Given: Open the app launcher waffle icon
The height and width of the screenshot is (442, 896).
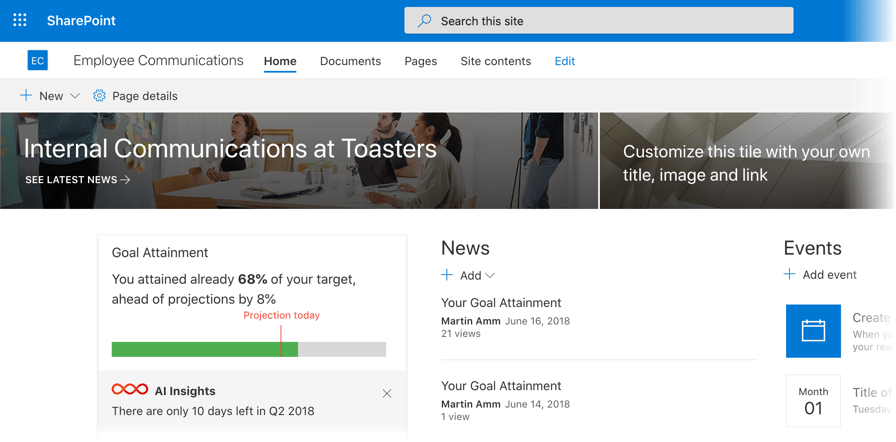Looking at the screenshot, I should 20,21.
